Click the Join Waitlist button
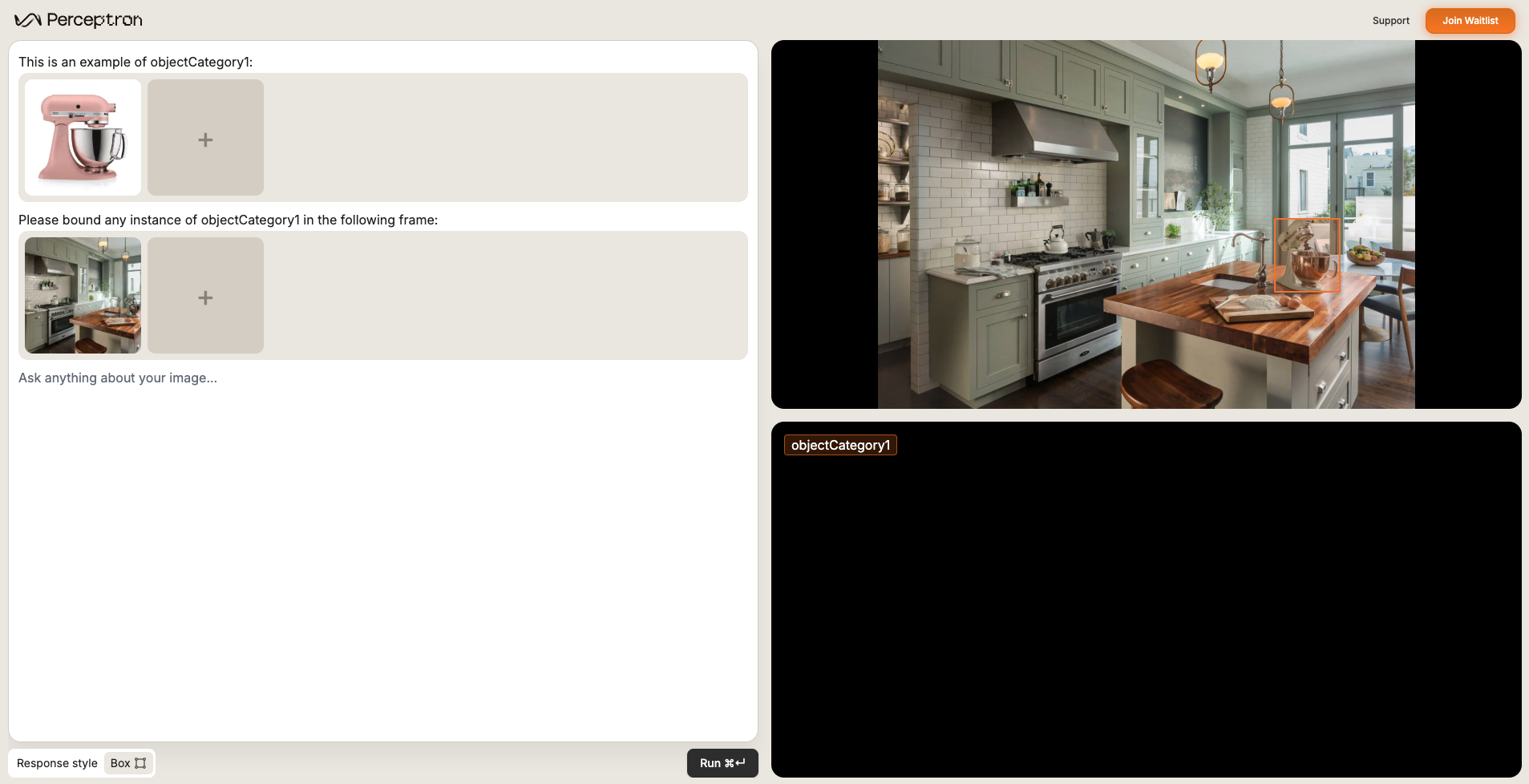 (1469, 21)
